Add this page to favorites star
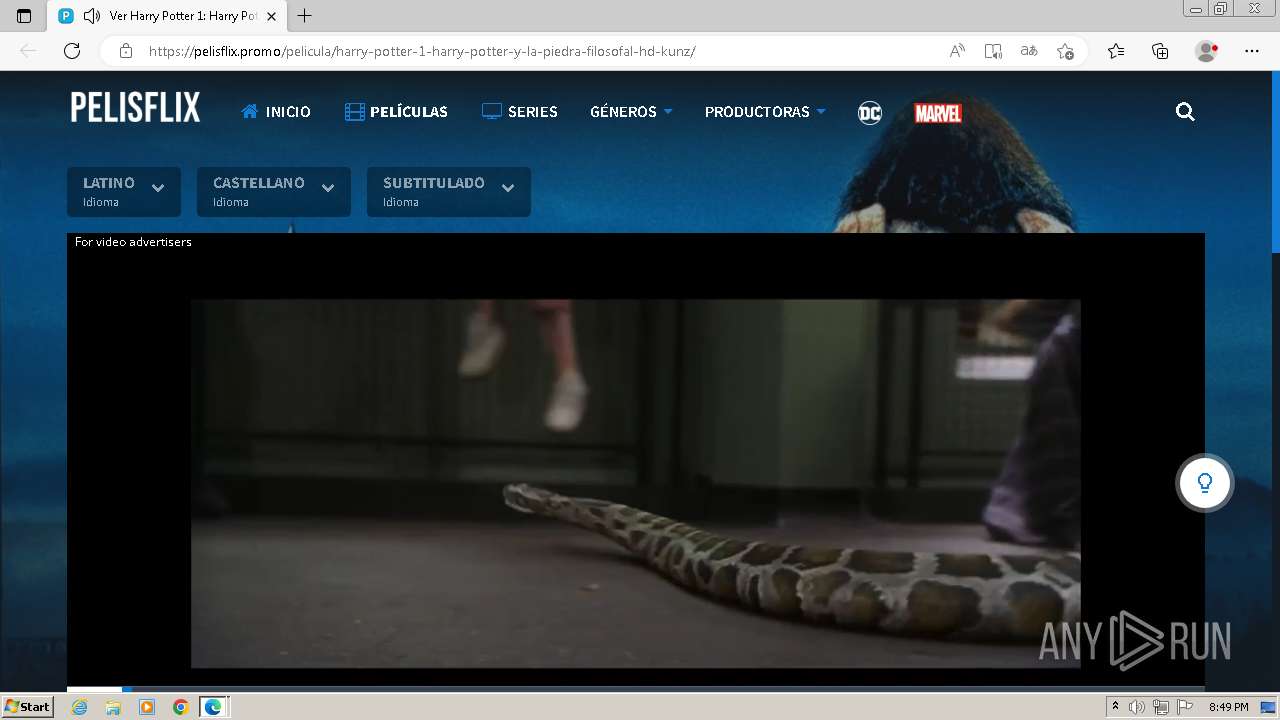The width and height of the screenshot is (1280, 720). coord(1065,51)
